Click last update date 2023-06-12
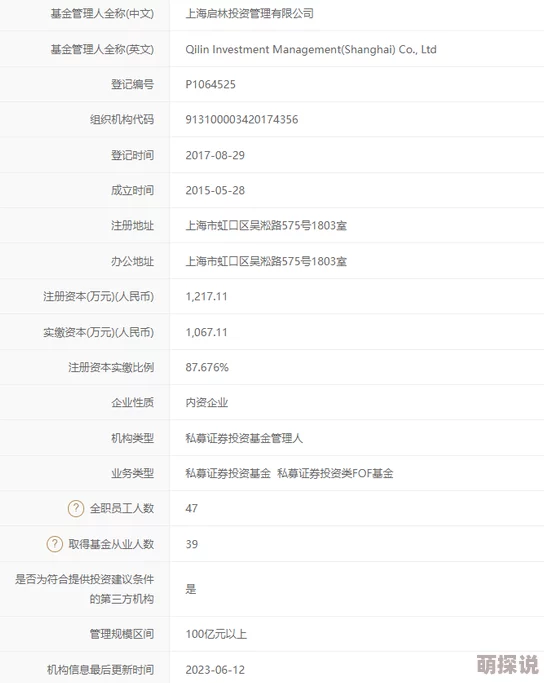Image resolution: width=544 pixels, height=683 pixels. point(215,670)
